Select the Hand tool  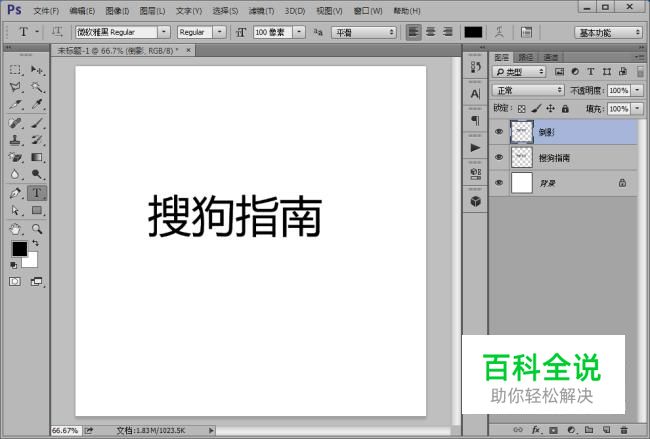pos(15,229)
